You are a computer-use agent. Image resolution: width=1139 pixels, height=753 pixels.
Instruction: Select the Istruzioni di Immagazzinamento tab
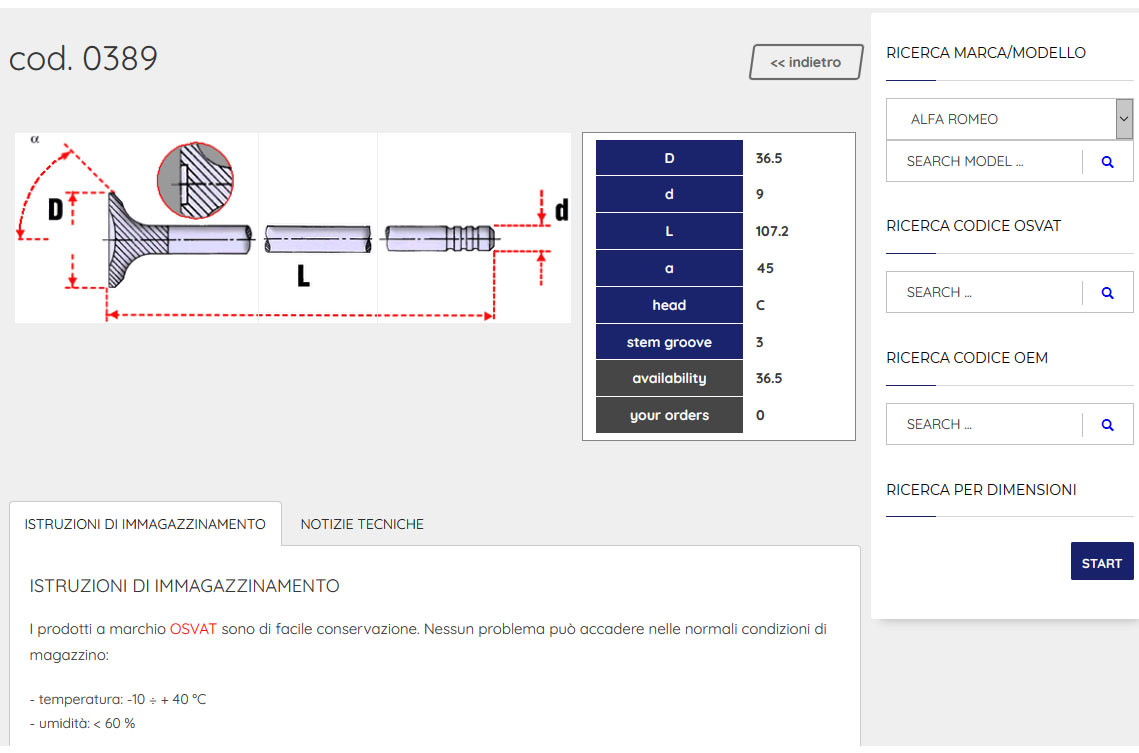pyautogui.click(x=145, y=524)
